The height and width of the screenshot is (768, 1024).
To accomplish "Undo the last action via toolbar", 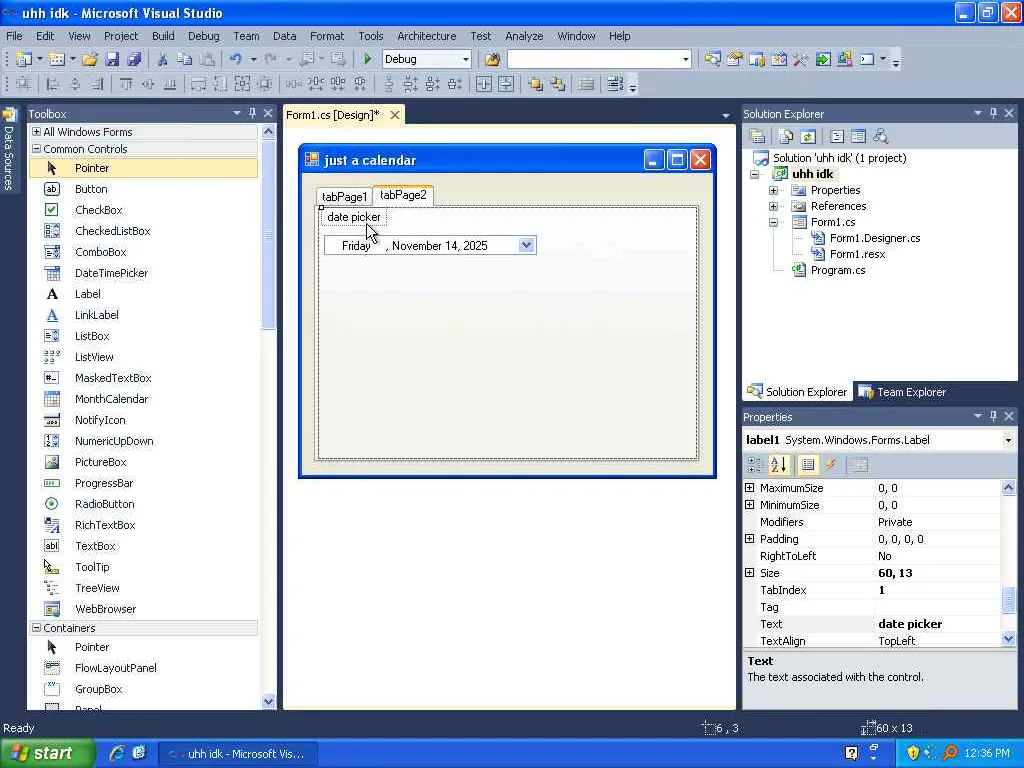I will (235, 59).
